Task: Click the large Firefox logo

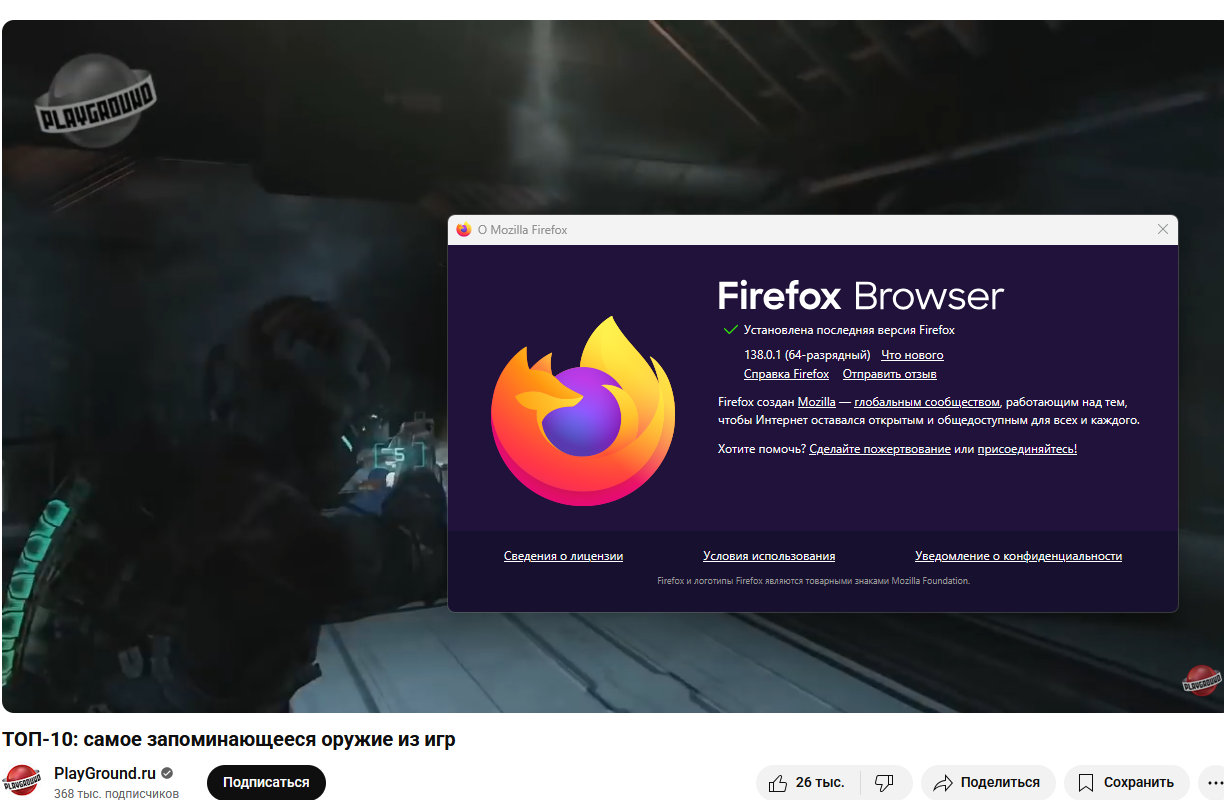Action: coord(583,411)
